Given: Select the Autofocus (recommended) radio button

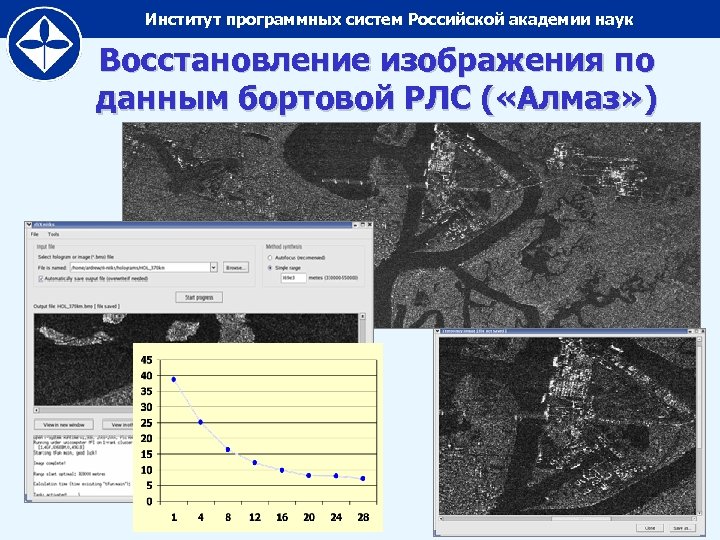Looking at the screenshot, I should (x=270, y=258).
